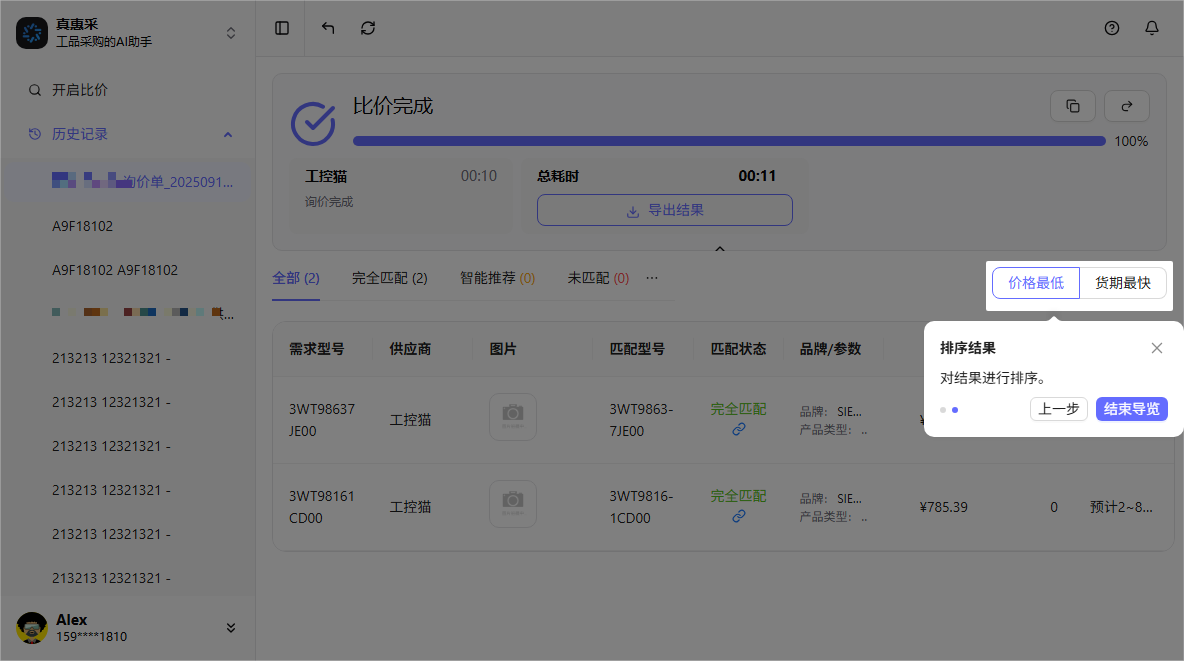Open the 未匹配 results tab
Viewport: 1184px width, 661px height.
(x=597, y=278)
